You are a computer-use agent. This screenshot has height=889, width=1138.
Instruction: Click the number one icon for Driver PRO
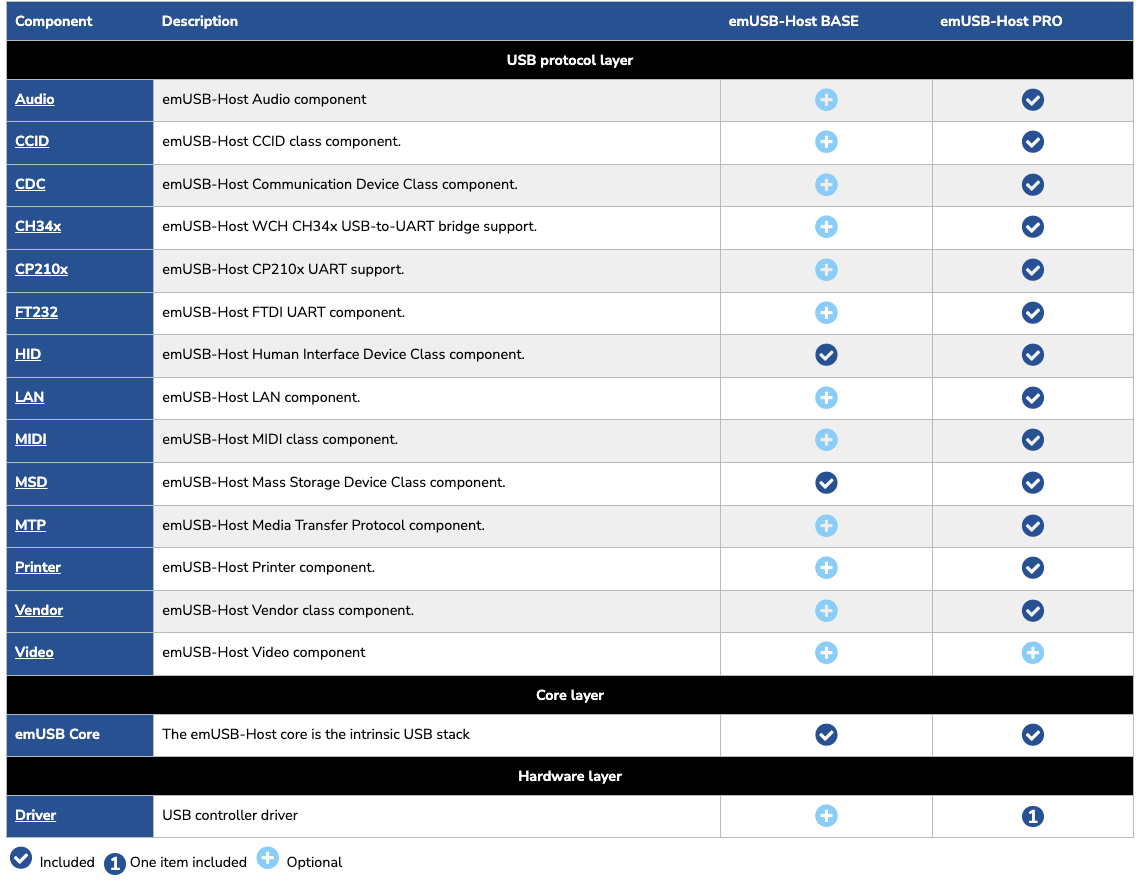(1033, 816)
